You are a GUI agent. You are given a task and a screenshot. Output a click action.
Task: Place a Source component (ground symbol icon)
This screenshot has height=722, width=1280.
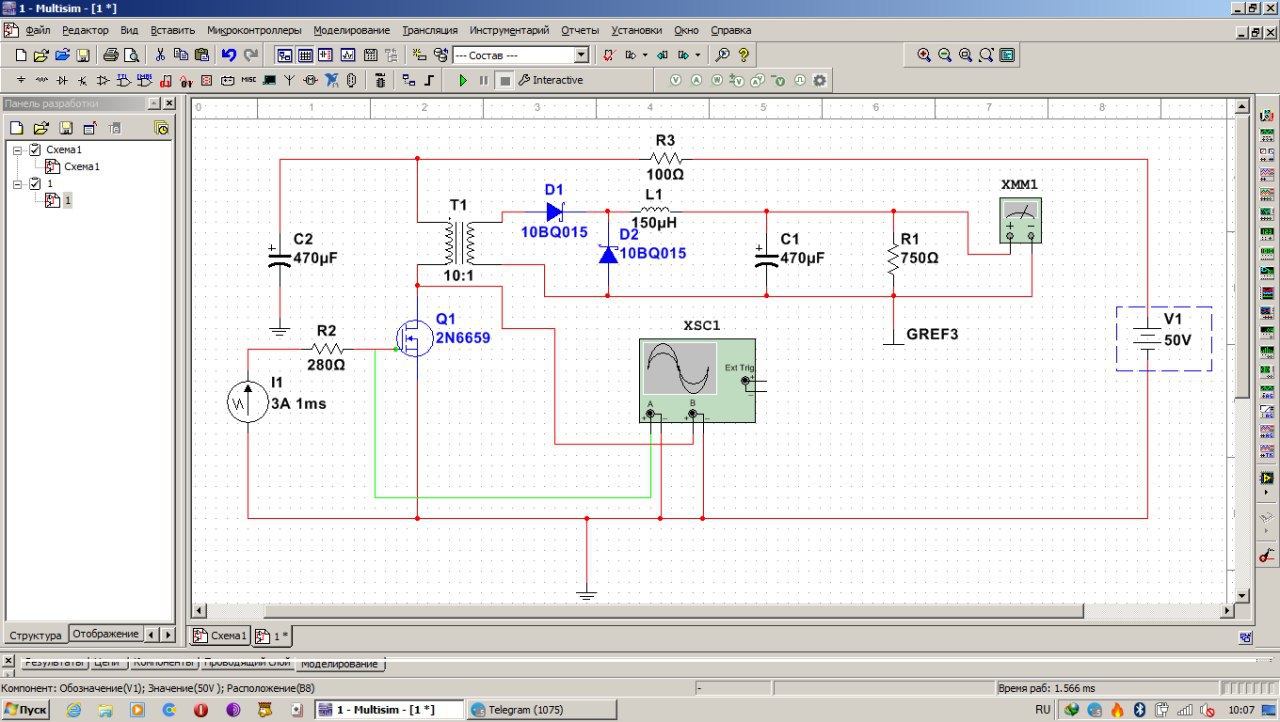click(21, 80)
